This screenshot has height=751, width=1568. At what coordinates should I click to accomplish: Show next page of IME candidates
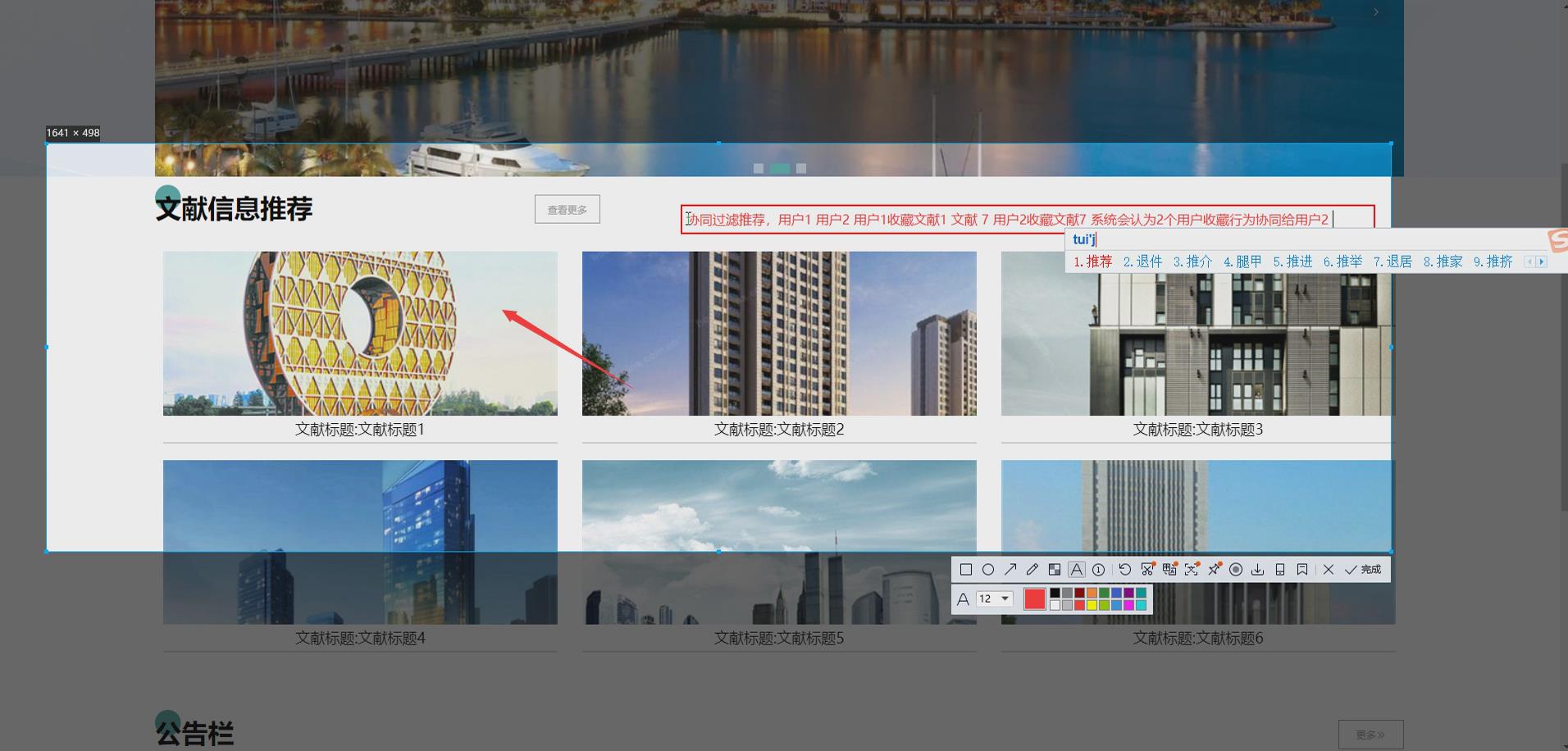coord(1542,262)
